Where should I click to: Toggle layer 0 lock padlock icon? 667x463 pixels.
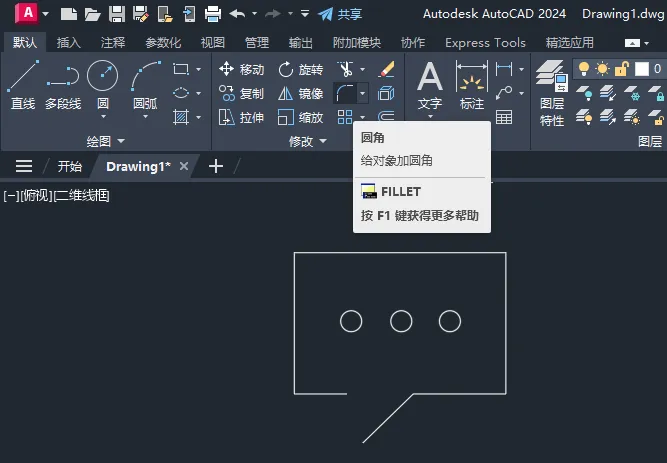(x=621, y=69)
